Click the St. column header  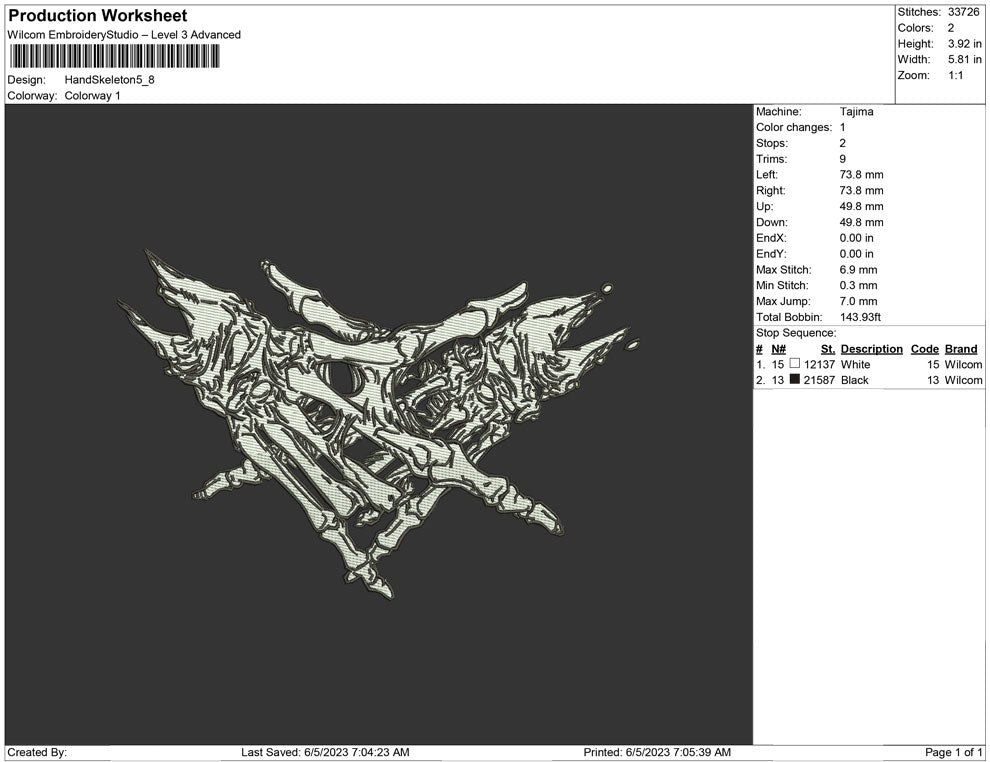point(827,349)
